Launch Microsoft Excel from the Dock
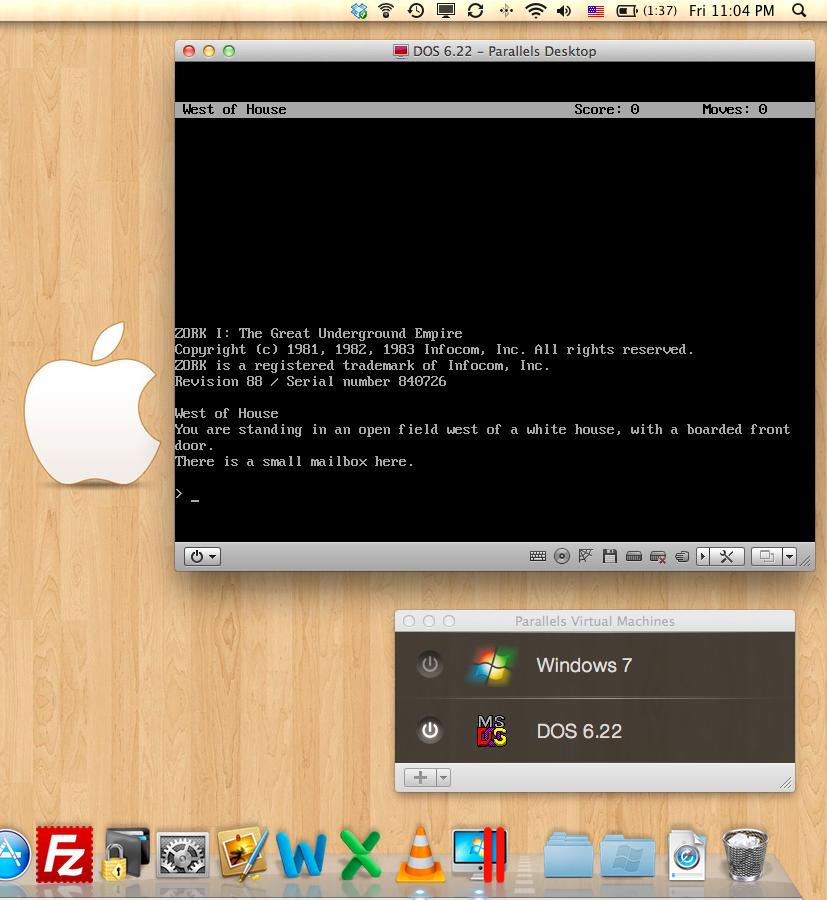 (x=360, y=855)
